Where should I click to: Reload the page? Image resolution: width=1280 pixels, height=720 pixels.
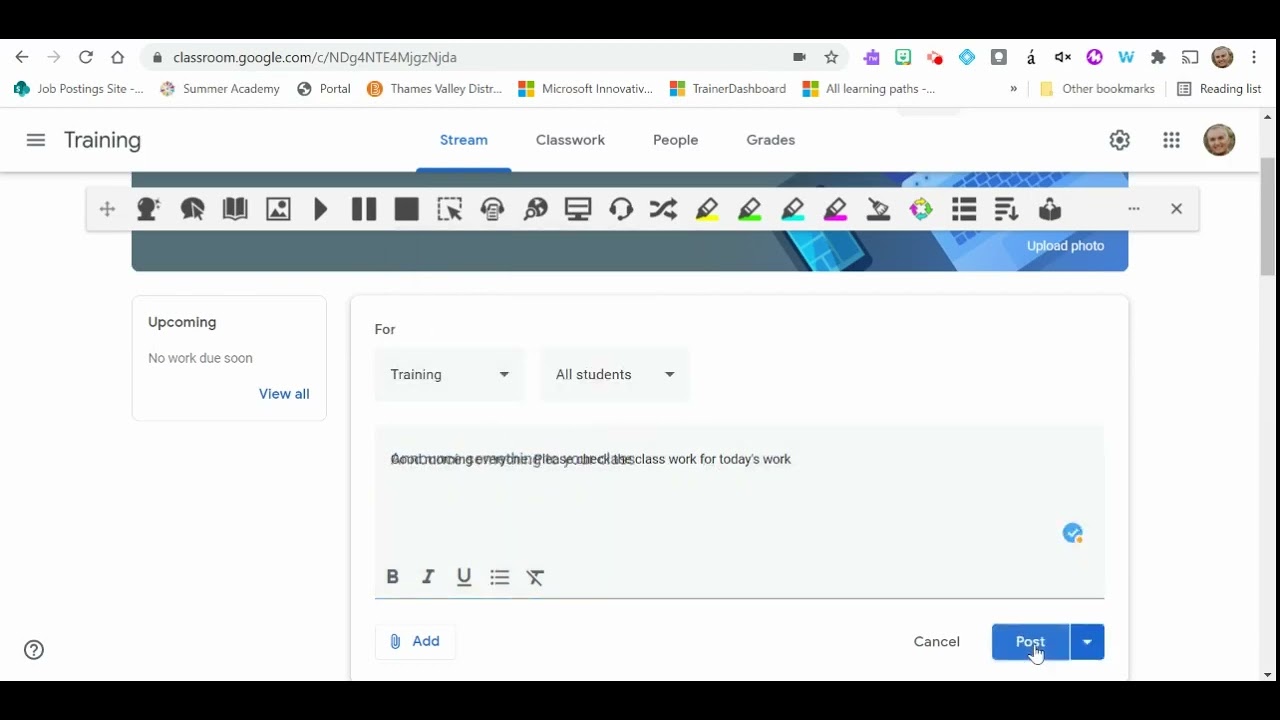coord(86,57)
